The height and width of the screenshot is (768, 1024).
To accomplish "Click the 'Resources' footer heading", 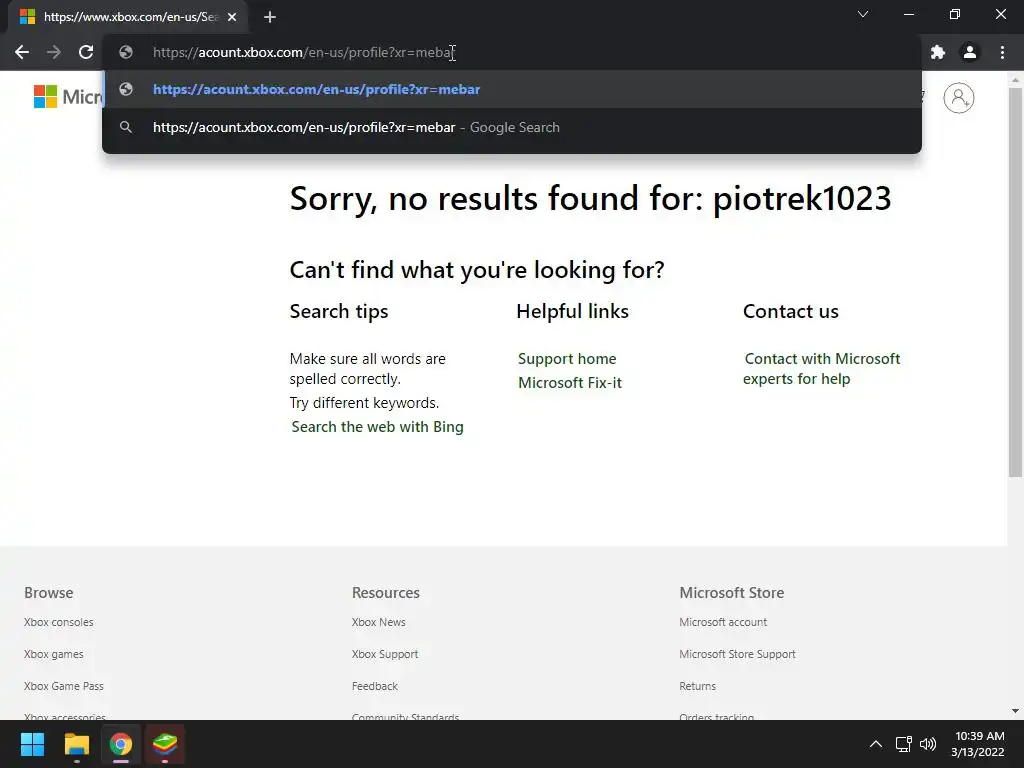I will coord(386,593).
